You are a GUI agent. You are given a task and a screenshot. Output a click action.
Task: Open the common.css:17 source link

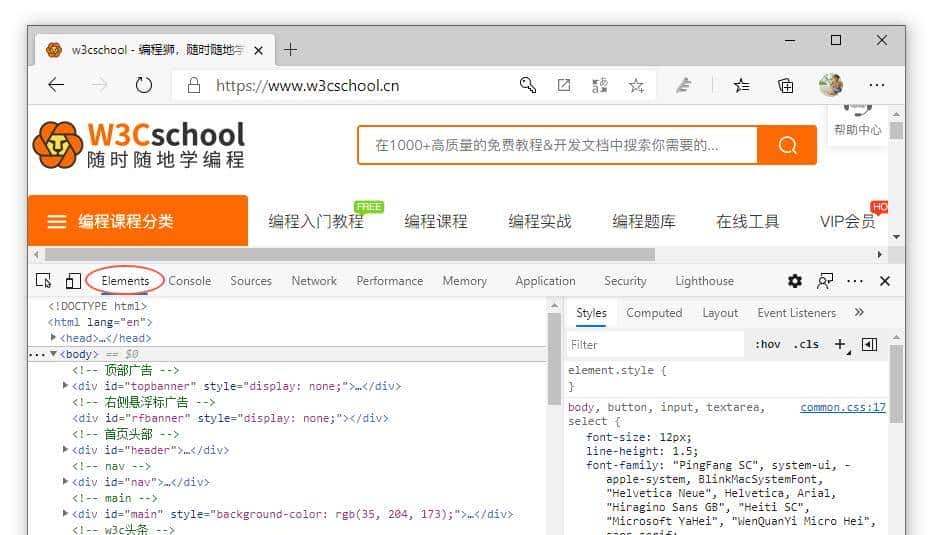coord(843,407)
